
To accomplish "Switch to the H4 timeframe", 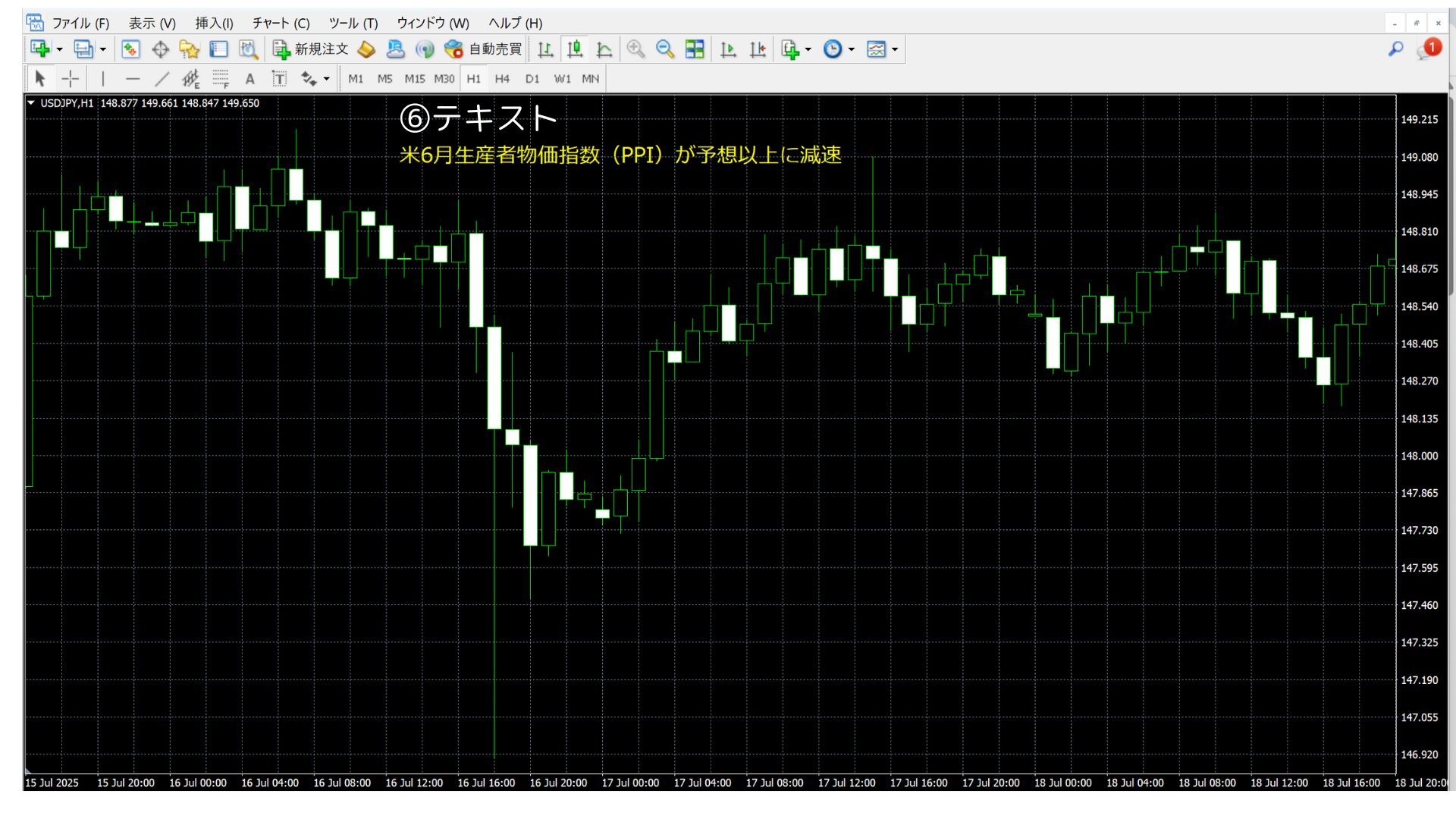I will (x=502, y=78).
